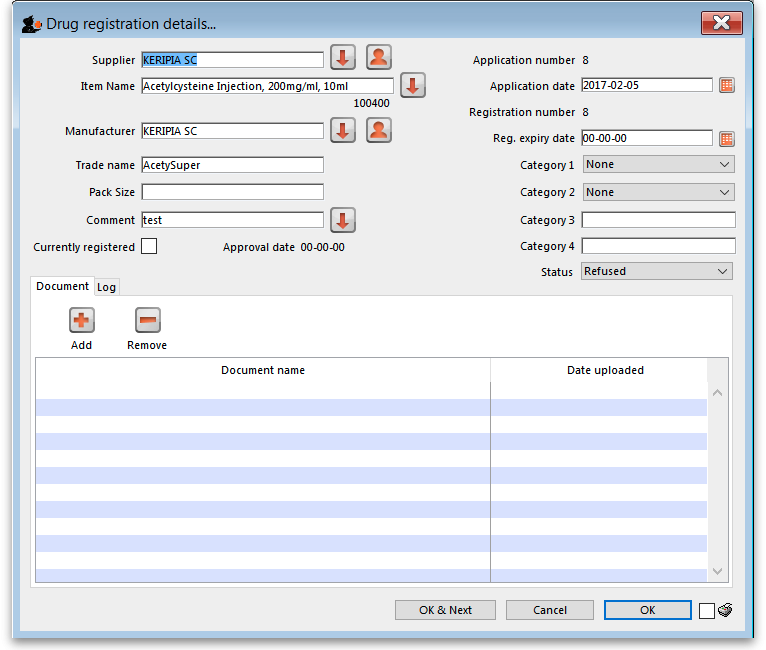This screenshot has width=766, height=650.
Task: Click the Add document plus icon
Action: click(82, 321)
